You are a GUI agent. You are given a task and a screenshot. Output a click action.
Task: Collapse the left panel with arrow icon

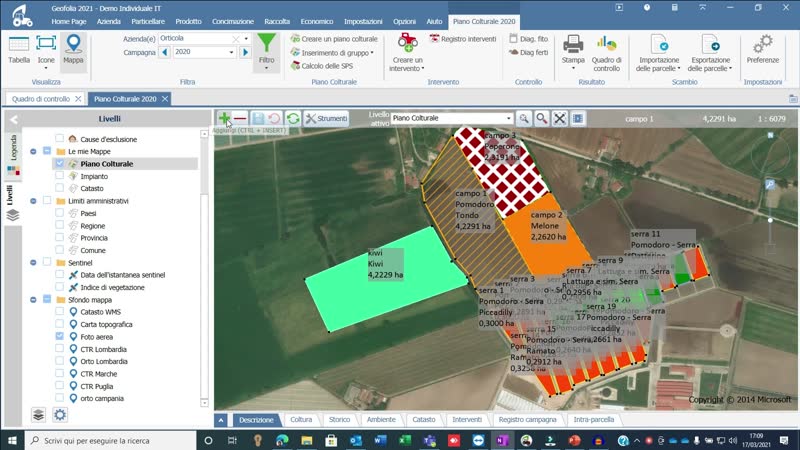tap(14, 119)
